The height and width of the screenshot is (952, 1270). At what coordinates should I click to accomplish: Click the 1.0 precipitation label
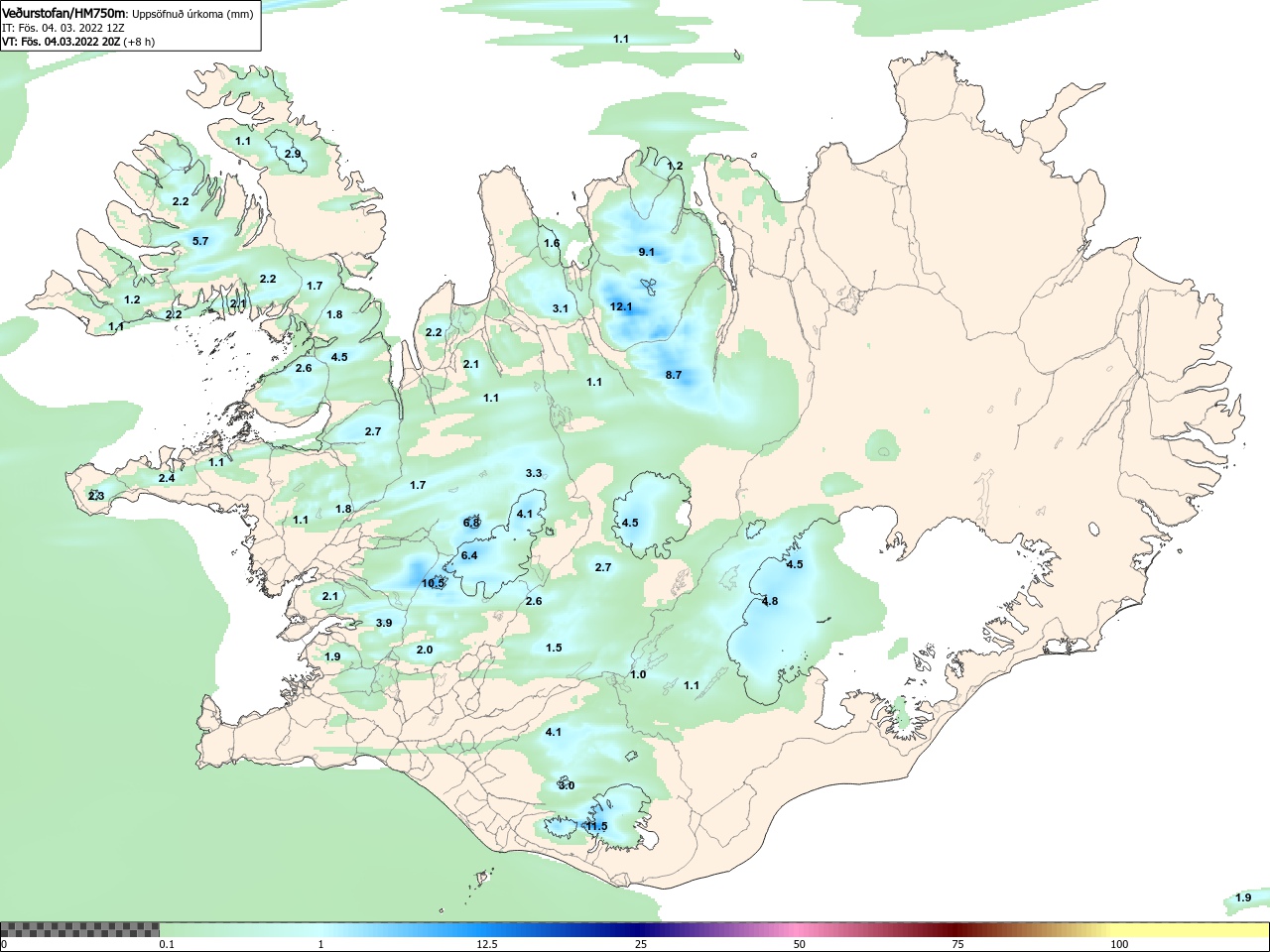pos(638,674)
